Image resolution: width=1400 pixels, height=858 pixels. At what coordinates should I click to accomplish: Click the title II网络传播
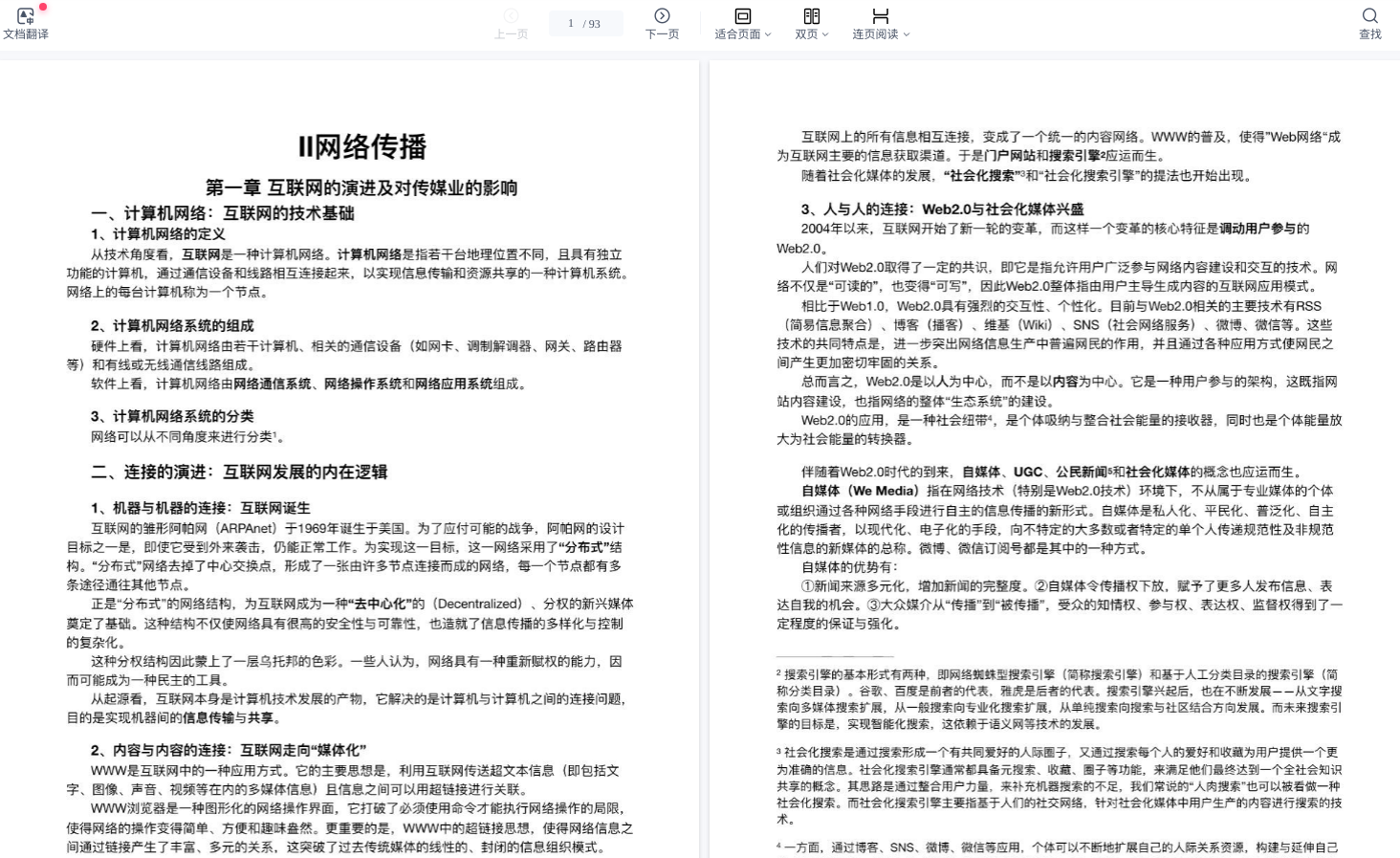point(361,146)
